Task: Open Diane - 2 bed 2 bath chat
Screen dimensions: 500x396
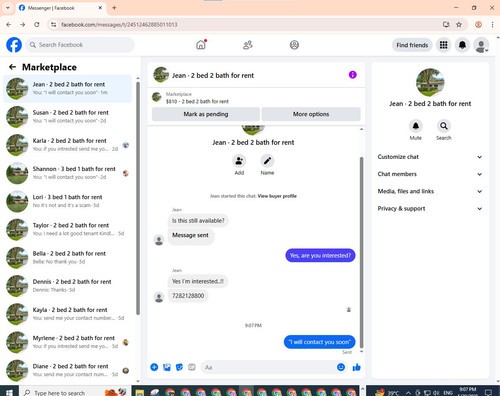Action: click(68, 370)
